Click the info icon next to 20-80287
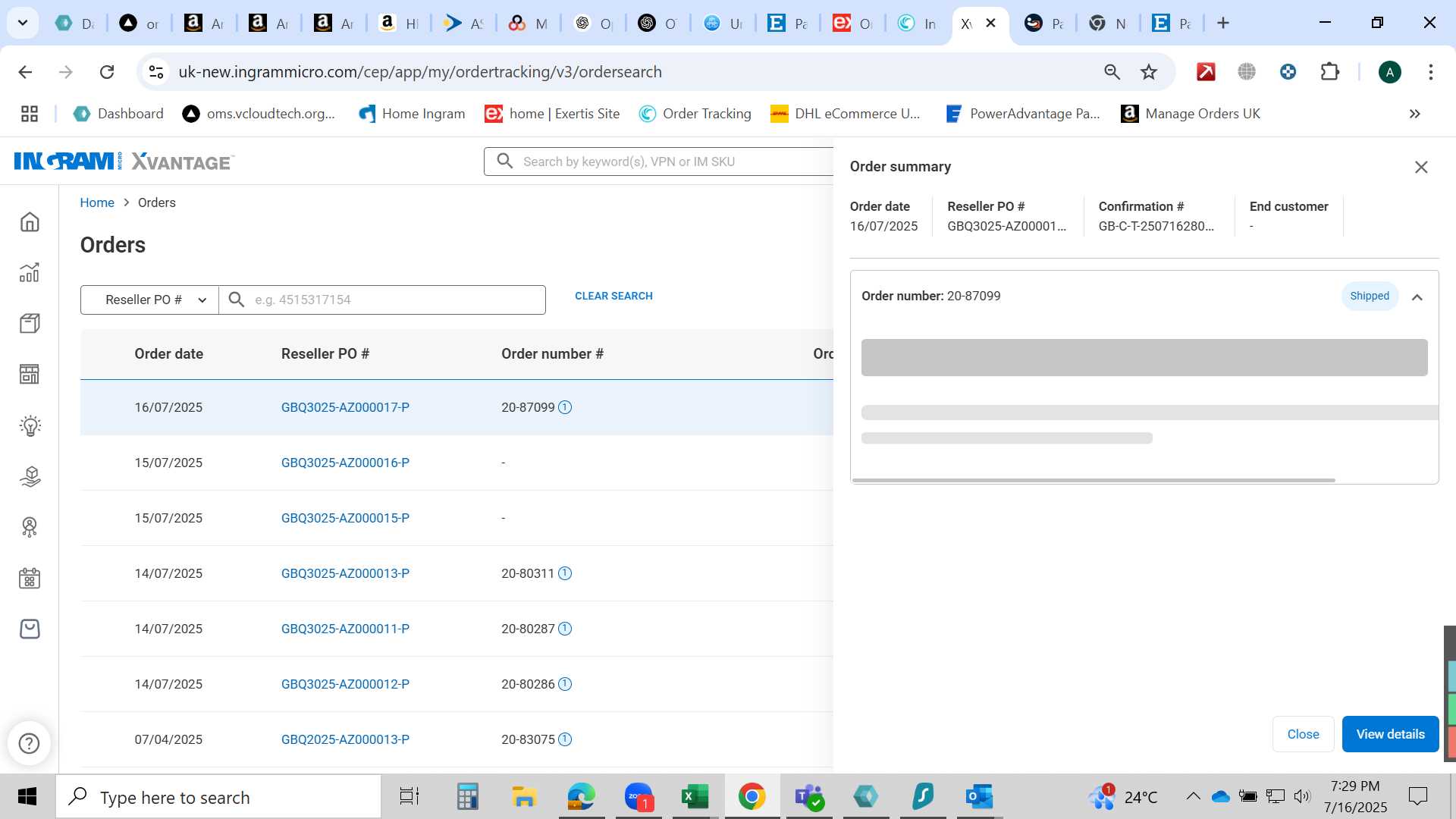 point(565,629)
